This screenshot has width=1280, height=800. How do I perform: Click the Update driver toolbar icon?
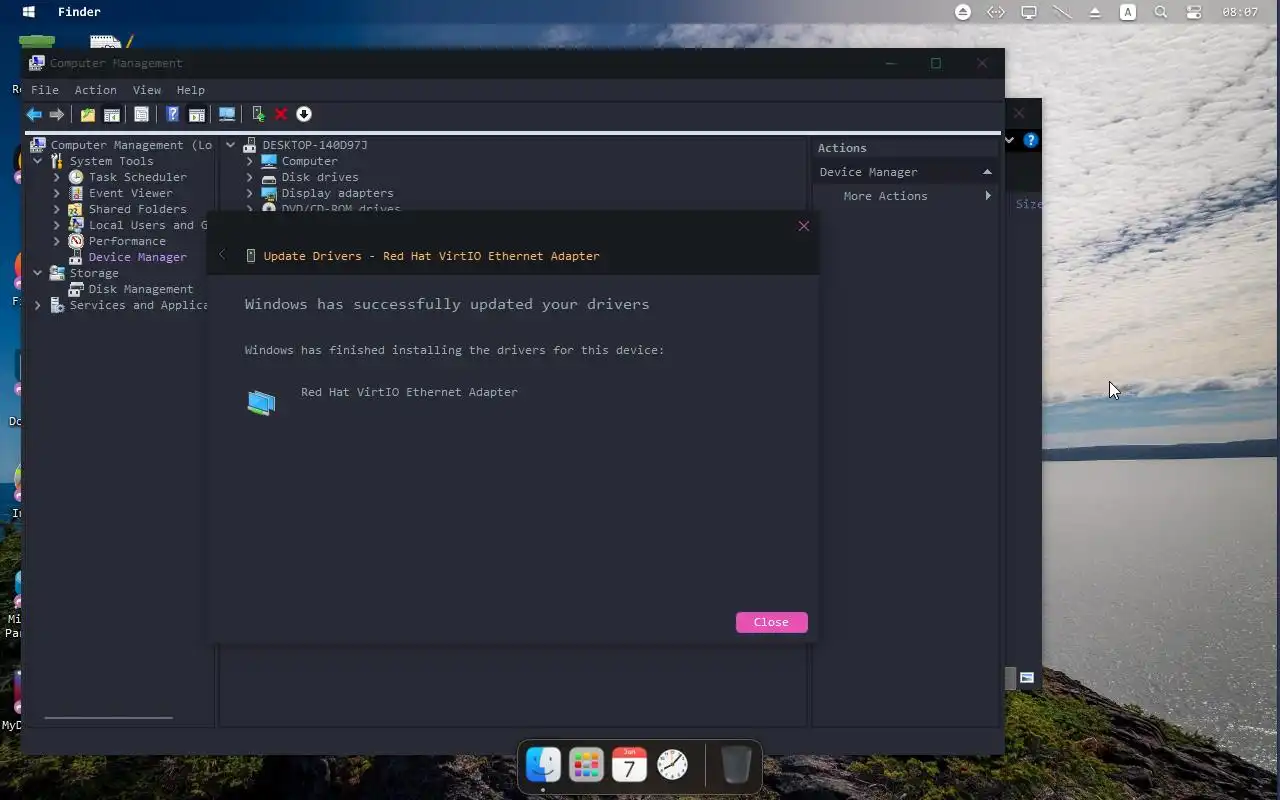coord(258,114)
